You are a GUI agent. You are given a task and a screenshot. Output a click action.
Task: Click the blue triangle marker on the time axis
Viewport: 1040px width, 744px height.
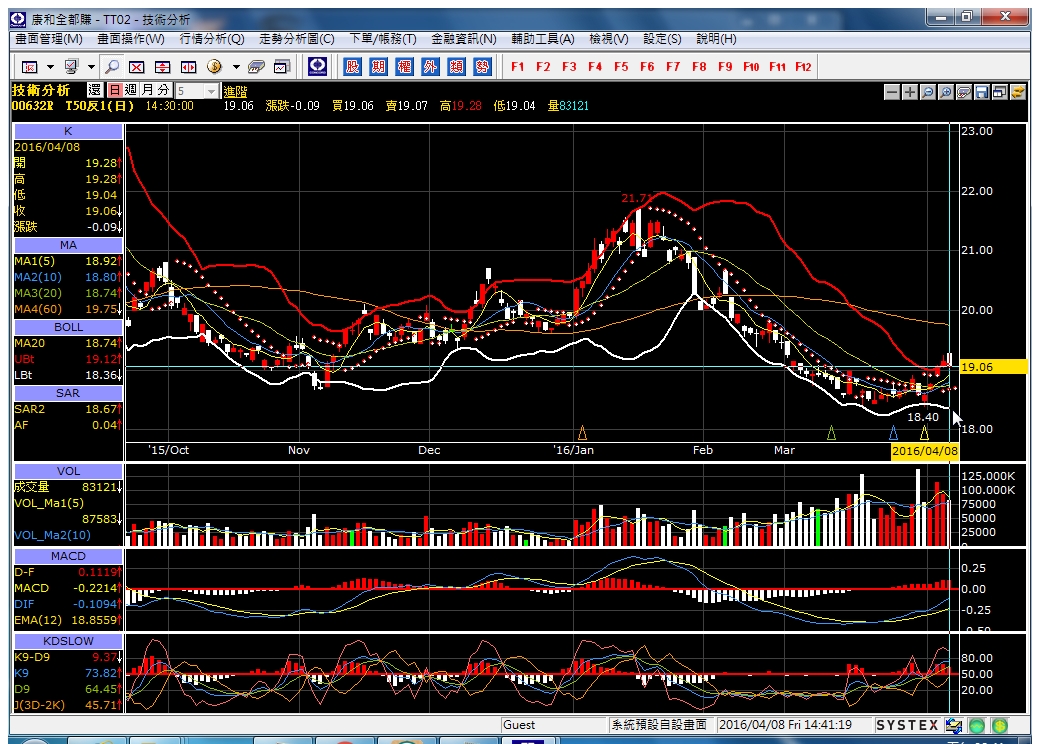tap(893, 433)
